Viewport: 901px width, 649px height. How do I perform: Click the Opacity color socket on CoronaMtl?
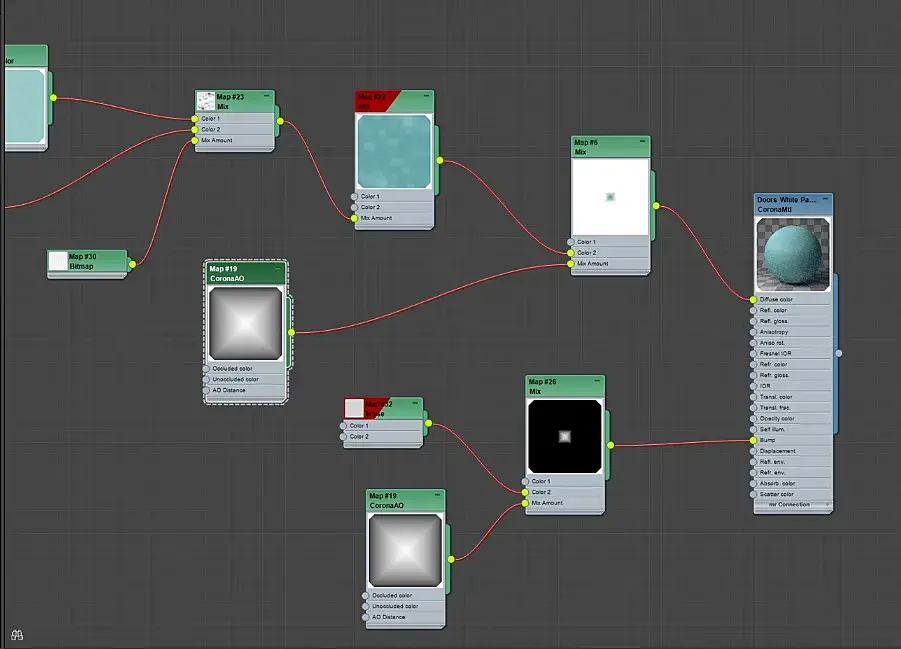753,418
